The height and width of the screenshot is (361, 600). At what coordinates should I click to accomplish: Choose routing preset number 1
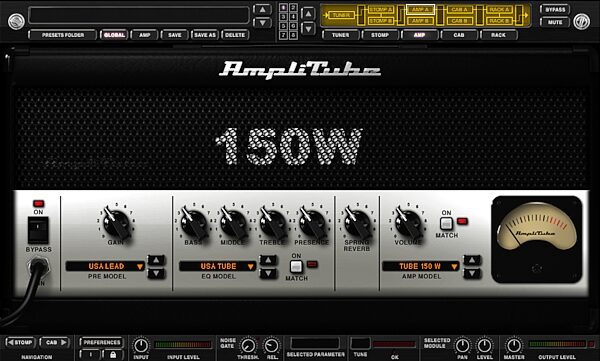[283, 8]
